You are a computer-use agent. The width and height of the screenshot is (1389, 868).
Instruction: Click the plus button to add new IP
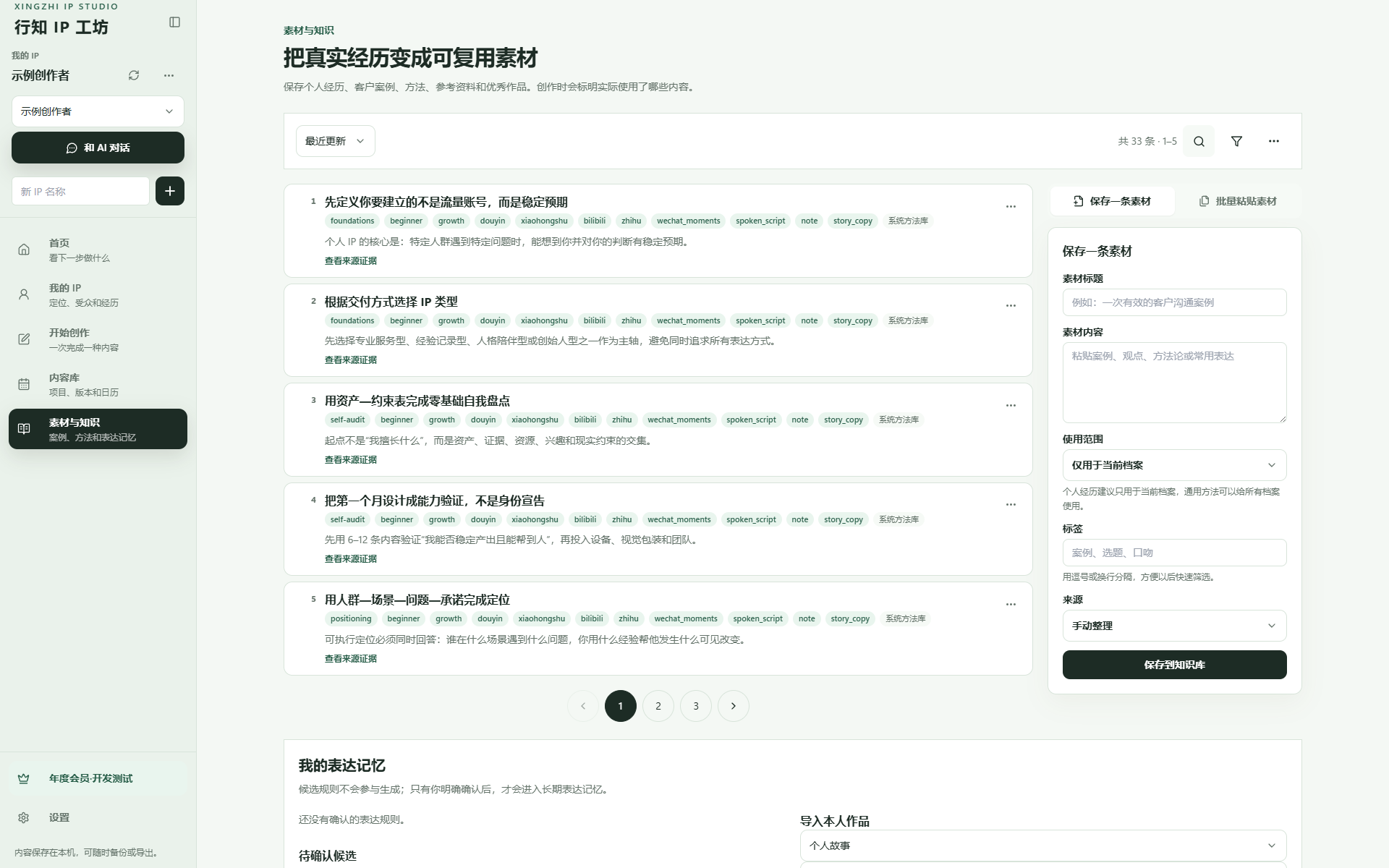coord(170,191)
